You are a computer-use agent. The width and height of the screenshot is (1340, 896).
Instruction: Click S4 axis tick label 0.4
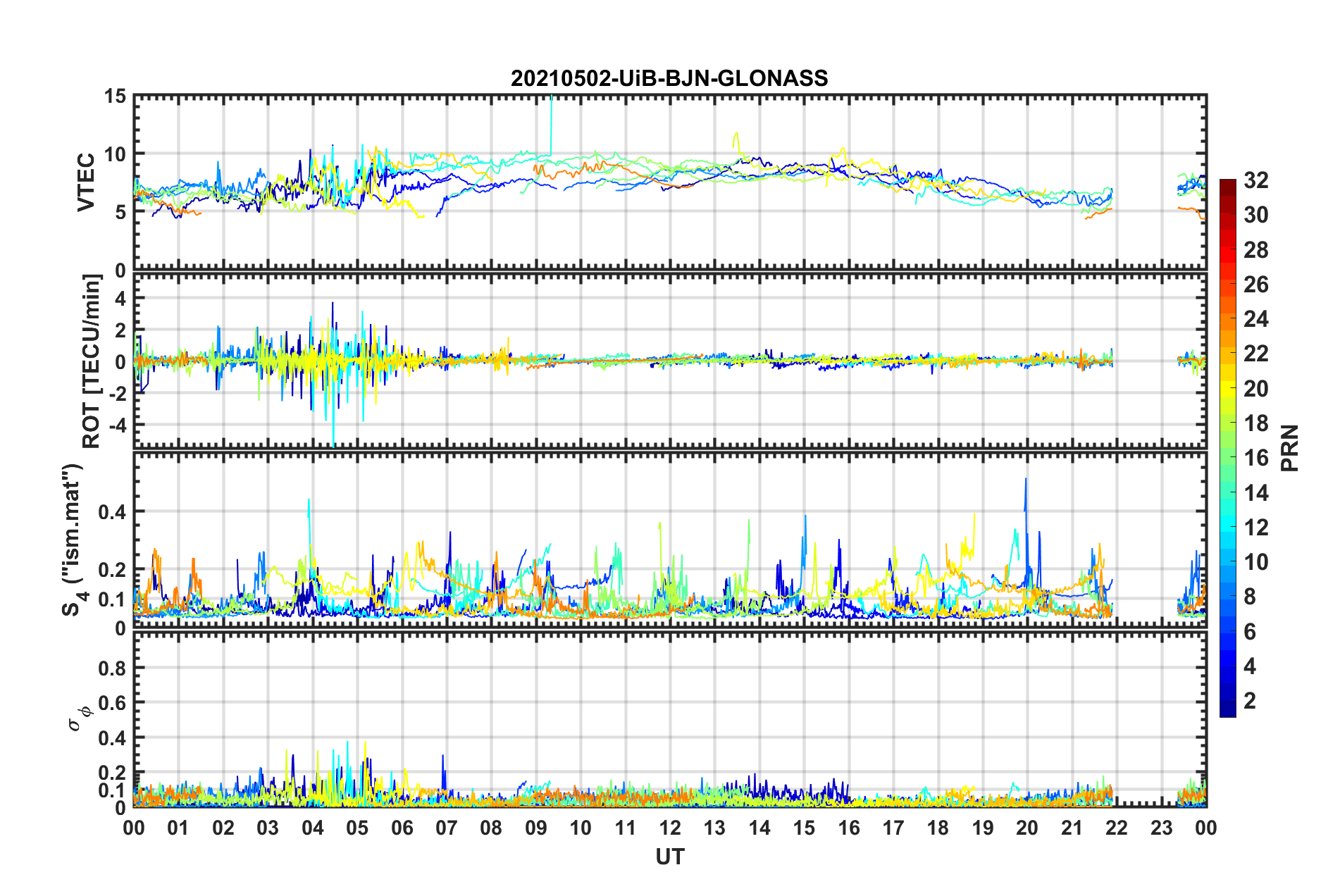pos(112,512)
